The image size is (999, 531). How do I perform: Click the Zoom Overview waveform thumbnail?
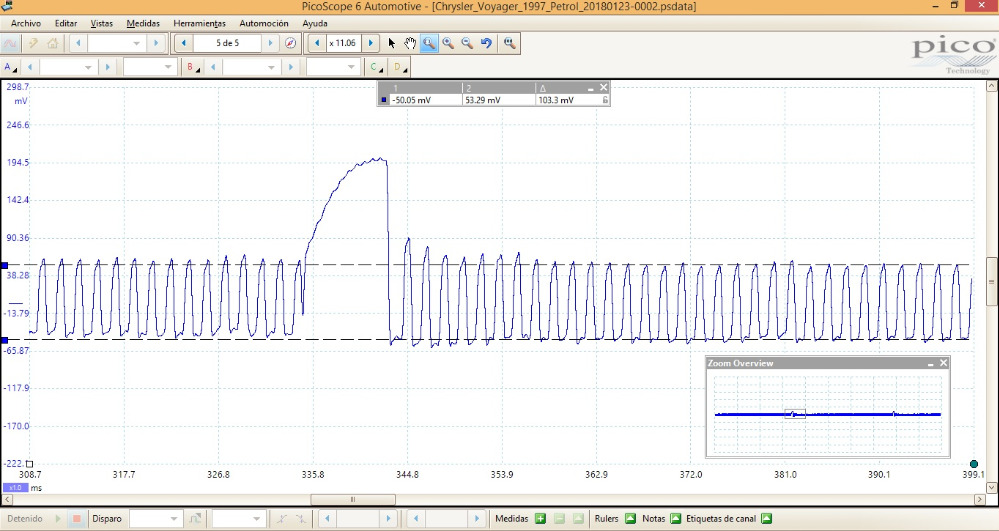click(827, 413)
